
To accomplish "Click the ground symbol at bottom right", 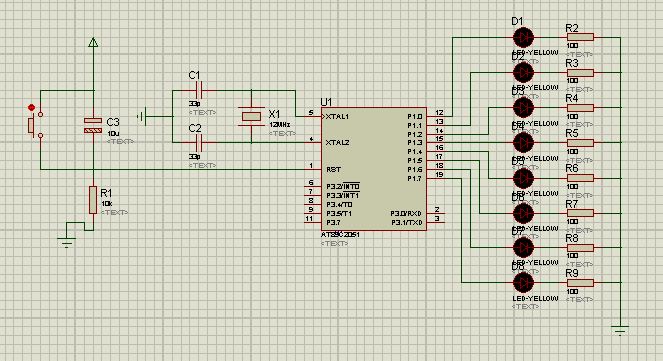I will [620, 330].
